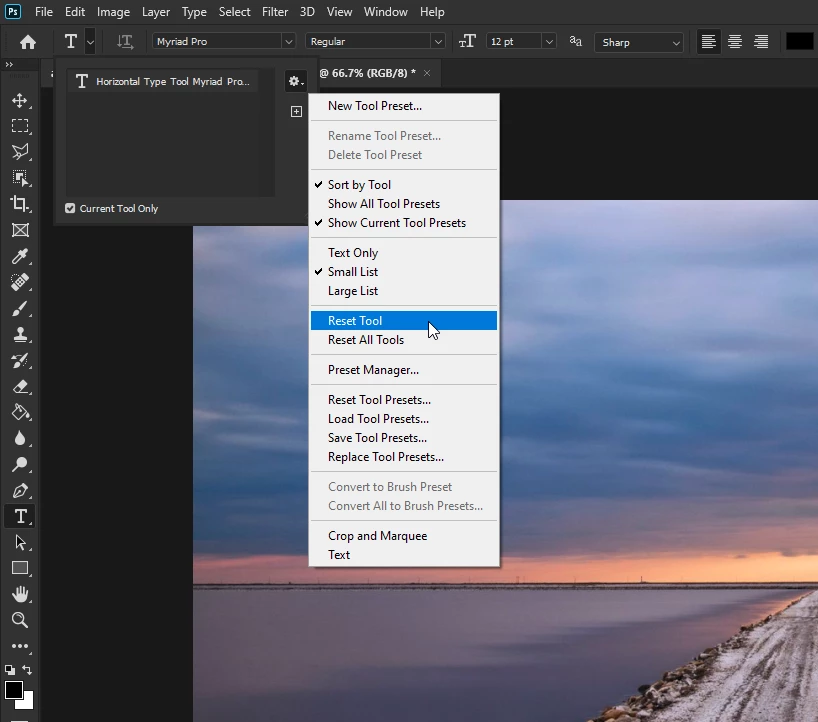Image resolution: width=818 pixels, height=722 pixels.
Task: Choose Reset Tool menu entry
Action: click(x=404, y=320)
